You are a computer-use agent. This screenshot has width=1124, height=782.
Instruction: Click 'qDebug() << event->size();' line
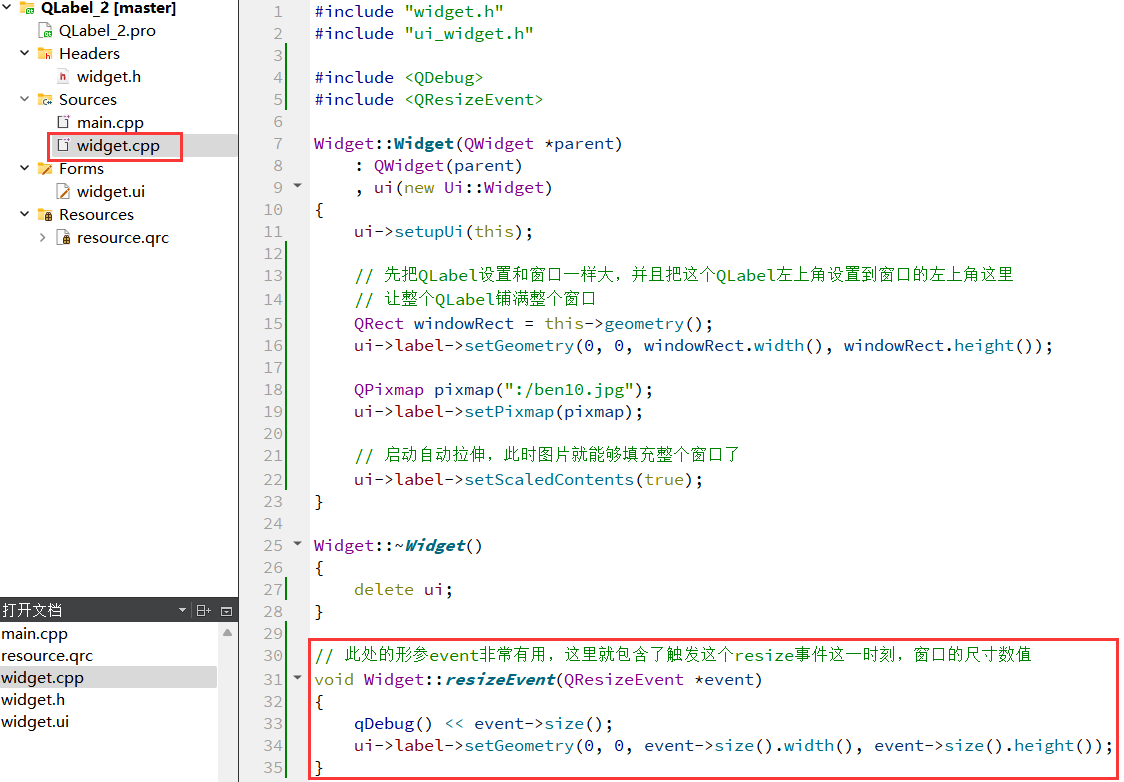pos(483,724)
